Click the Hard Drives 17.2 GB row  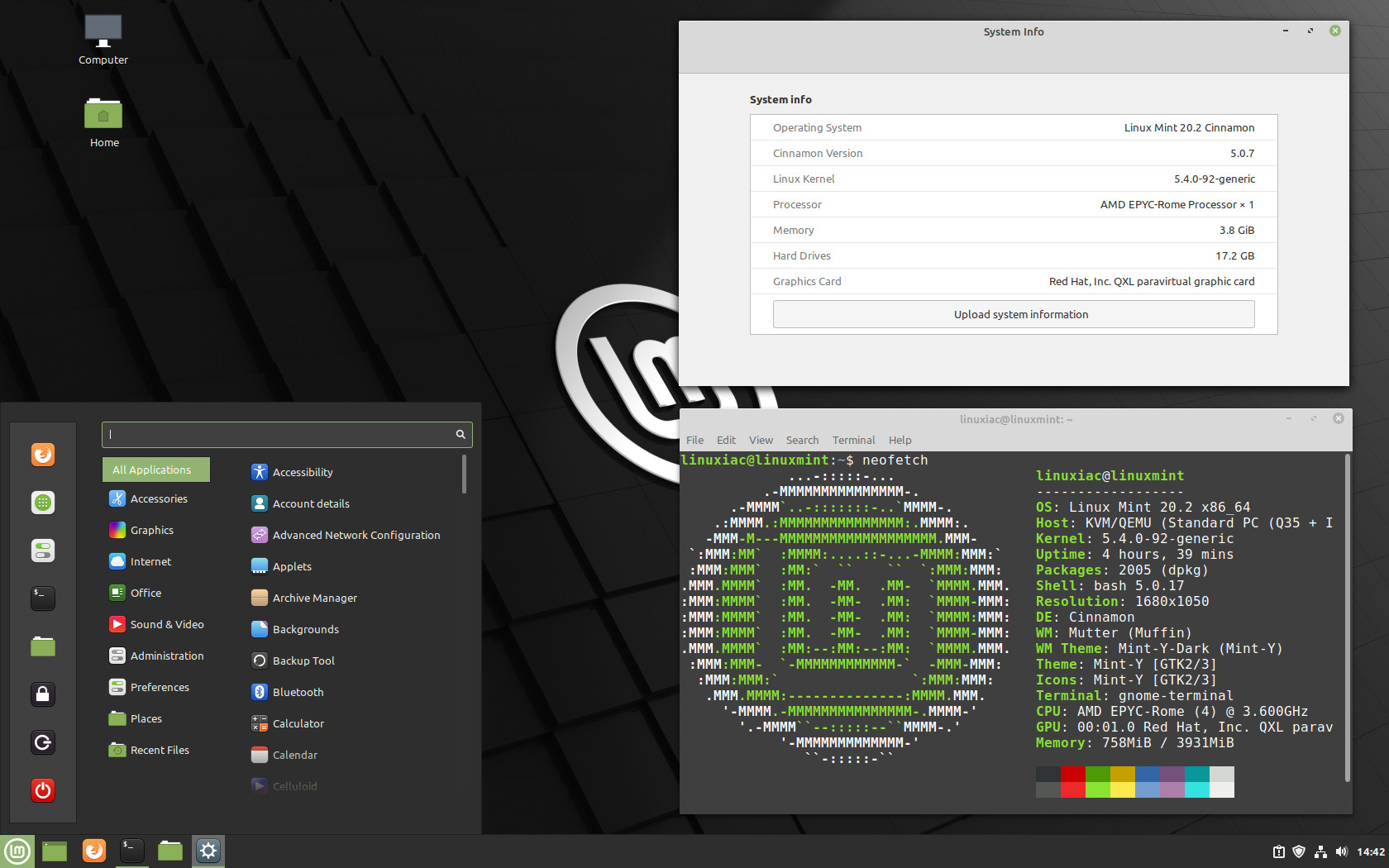[1014, 255]
